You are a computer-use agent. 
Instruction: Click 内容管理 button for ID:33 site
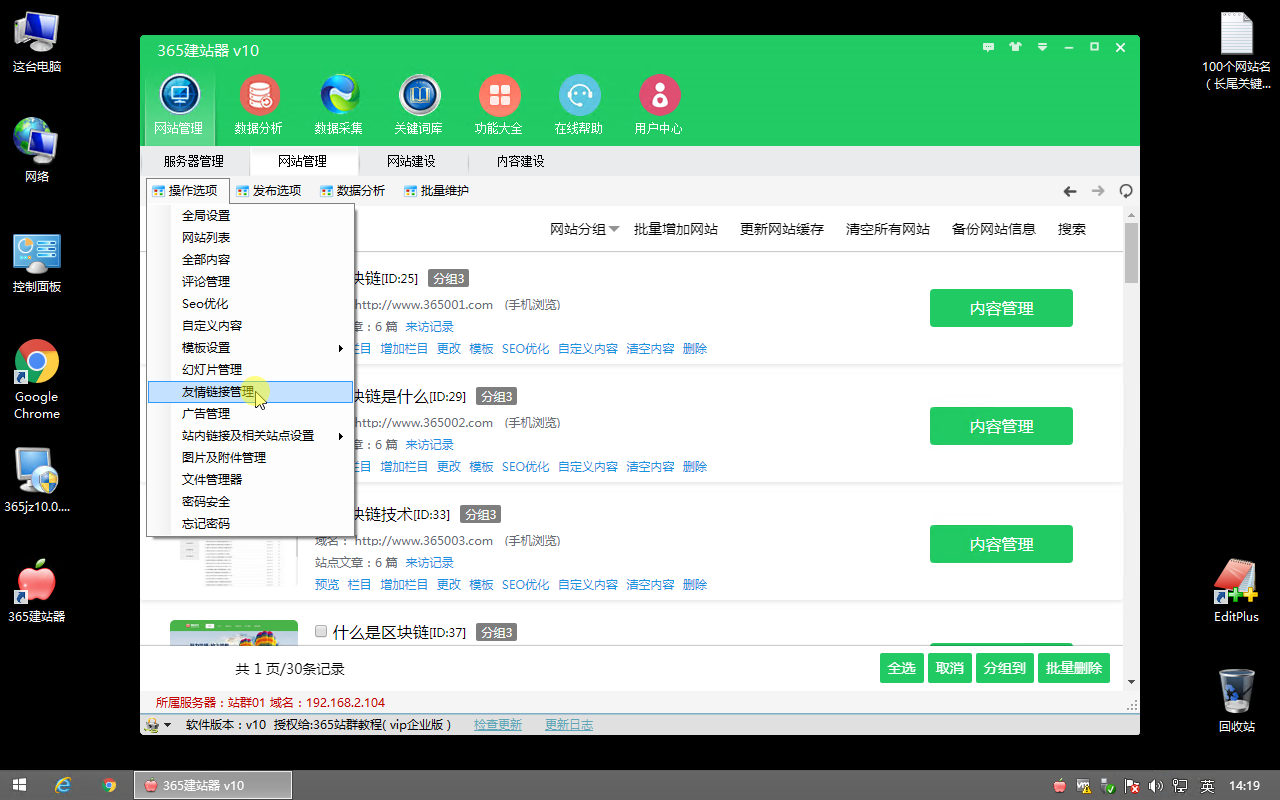(1001, 544)
